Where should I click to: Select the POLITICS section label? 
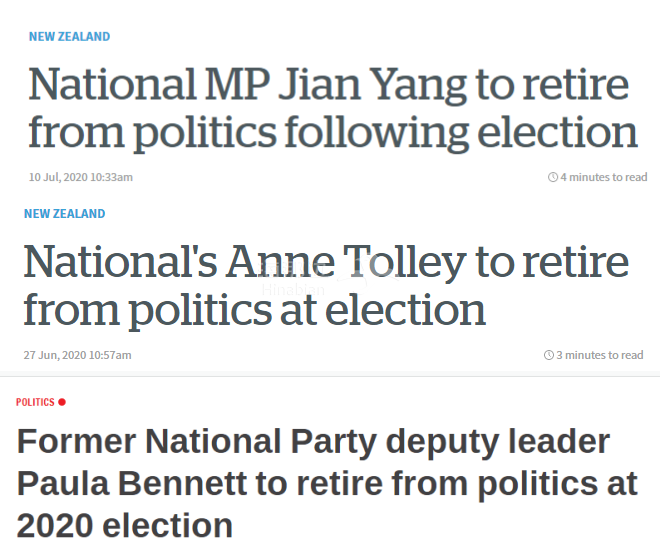tap(35, 402)
